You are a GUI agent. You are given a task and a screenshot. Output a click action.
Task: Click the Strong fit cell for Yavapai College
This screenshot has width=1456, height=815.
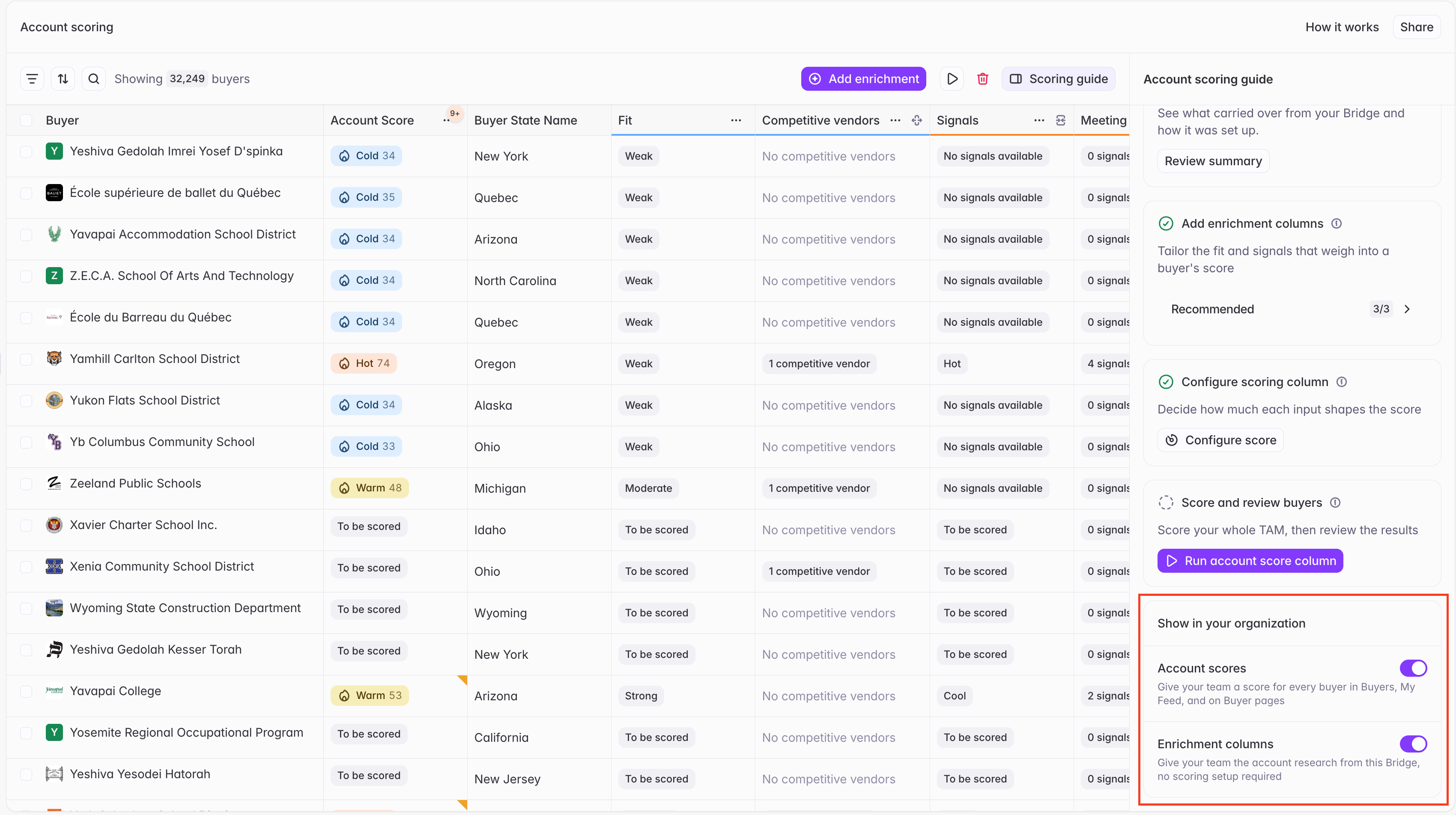(x=641, y=696)
